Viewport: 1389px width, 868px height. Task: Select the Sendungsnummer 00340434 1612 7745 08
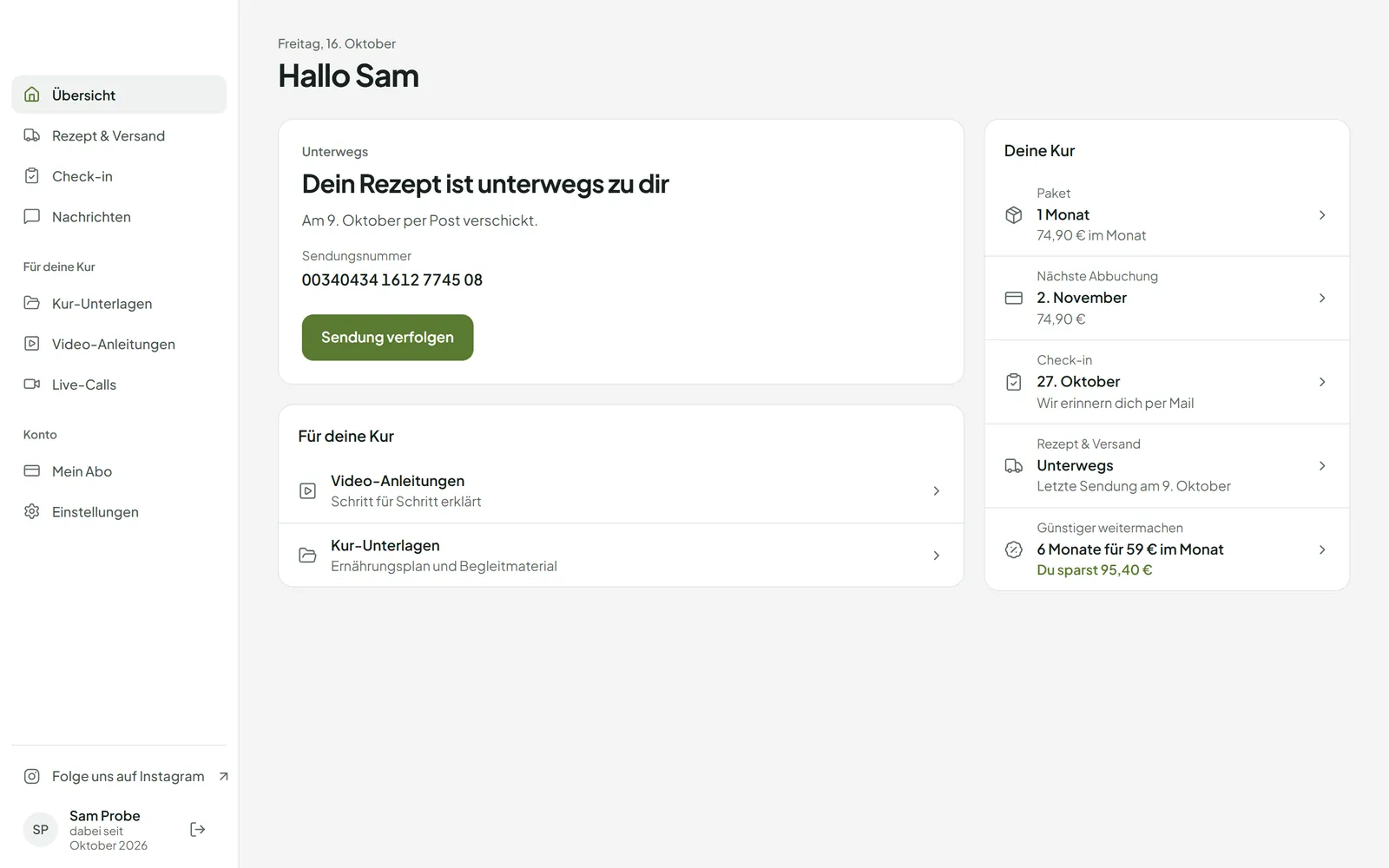392,279
